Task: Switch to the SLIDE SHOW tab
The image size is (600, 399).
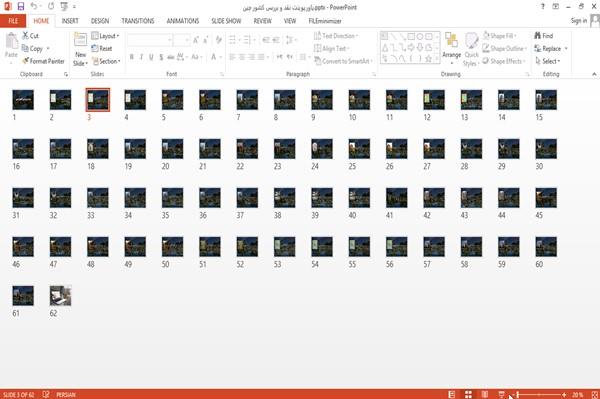Action: (x=226, y=21)
